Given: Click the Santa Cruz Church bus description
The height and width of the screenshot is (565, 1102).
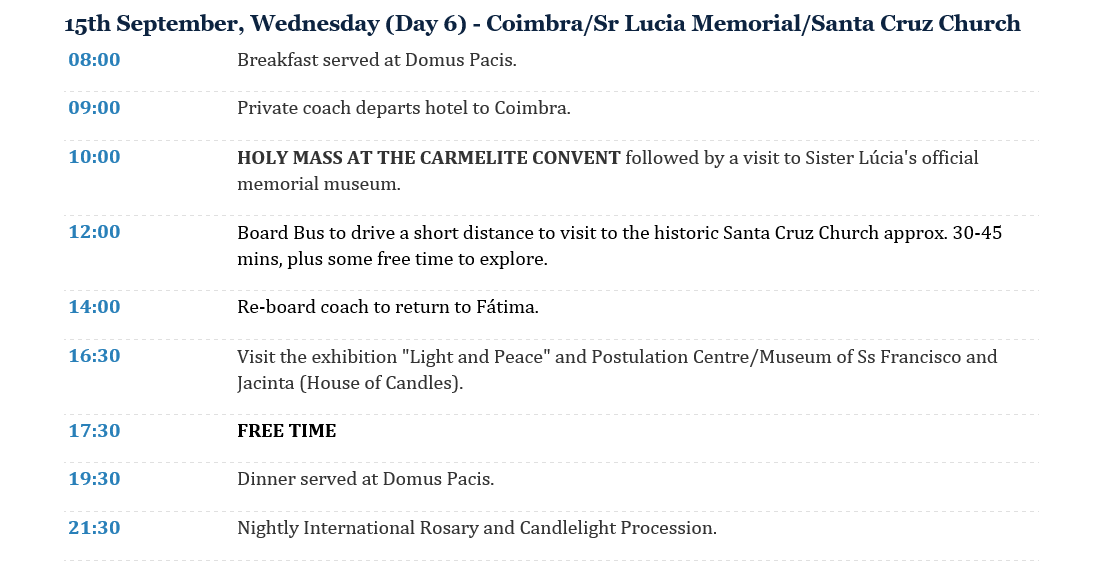Looking at the screenshot, I should pos(619,246).
